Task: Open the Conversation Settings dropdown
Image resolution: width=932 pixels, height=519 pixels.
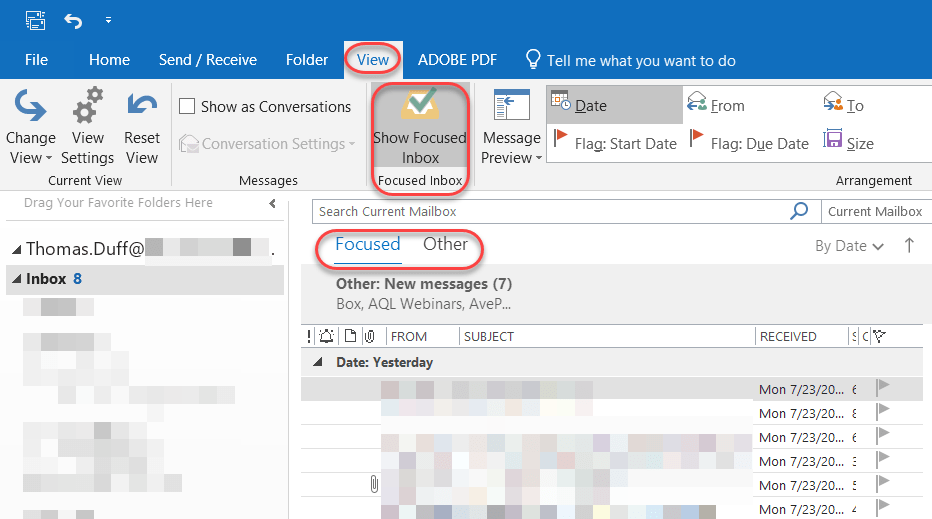Action: point(267,144)
